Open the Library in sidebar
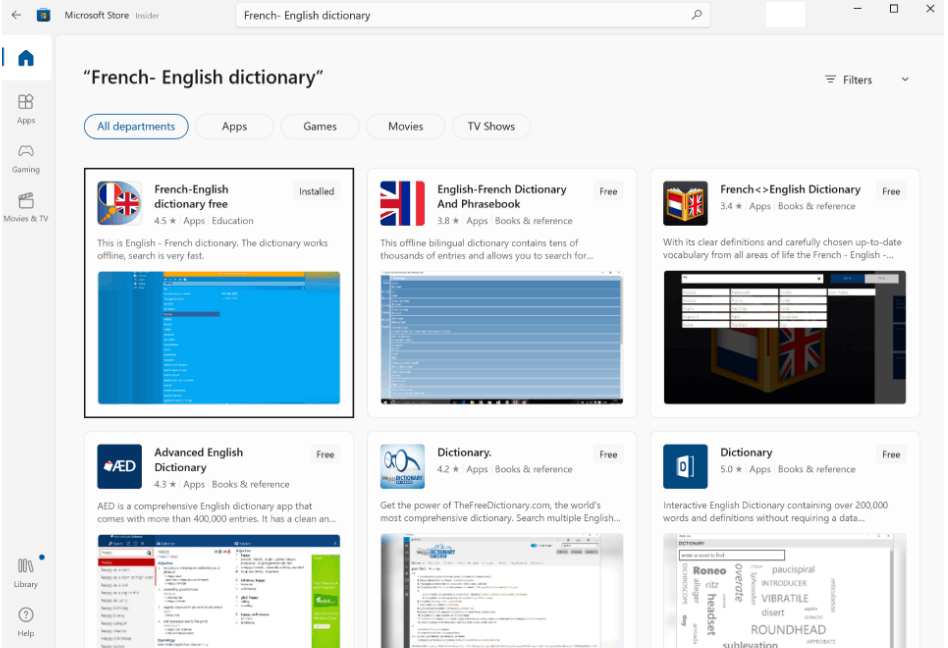 [26, 573]
